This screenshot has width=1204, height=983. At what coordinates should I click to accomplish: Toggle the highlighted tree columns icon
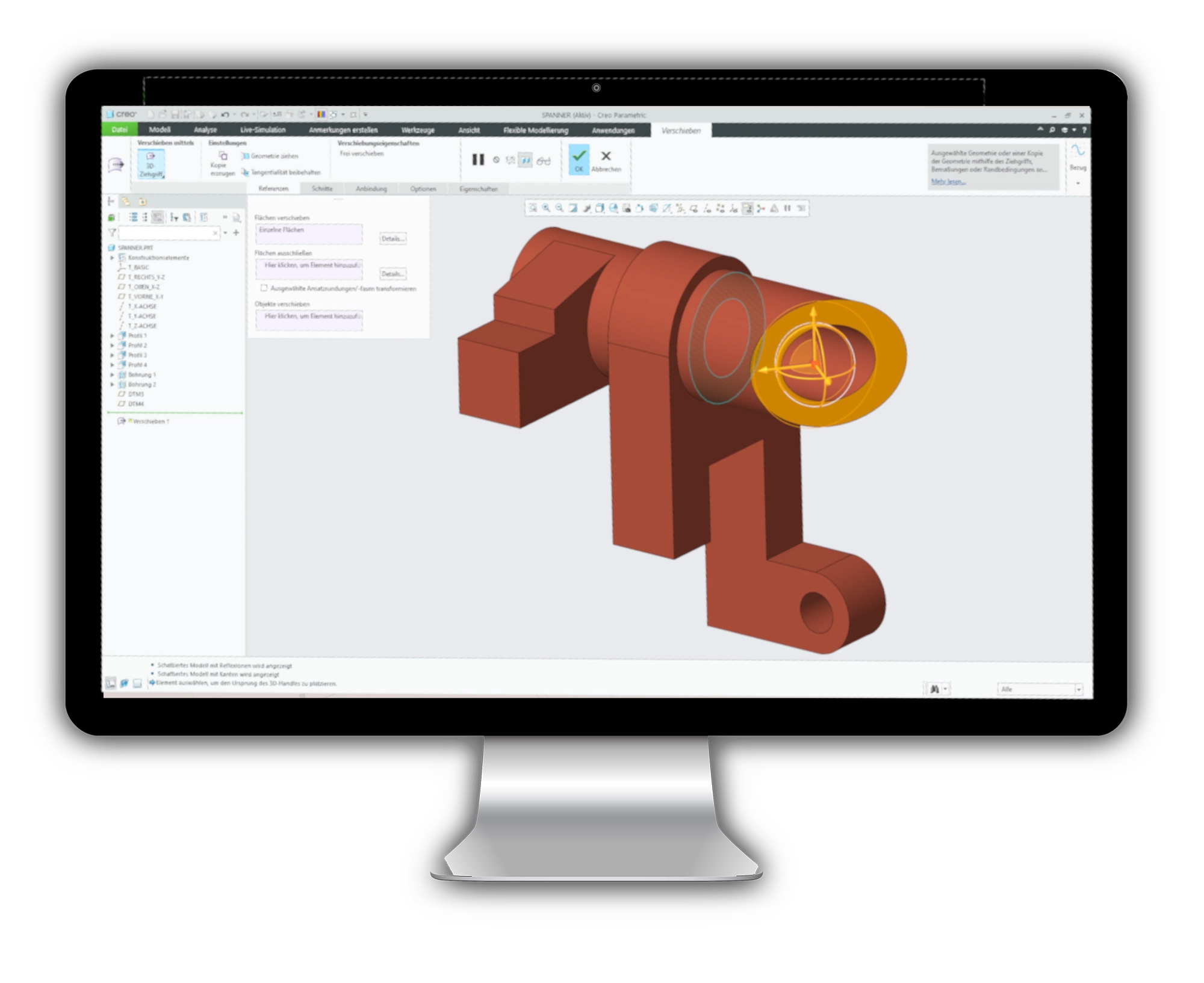tap(158, 217)
